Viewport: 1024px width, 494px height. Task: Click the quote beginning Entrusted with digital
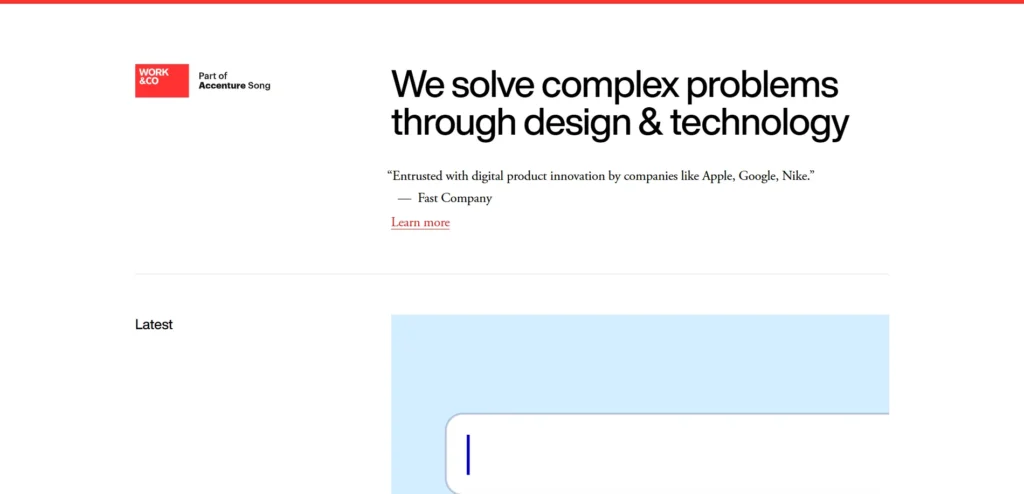(x=601, y=176)
